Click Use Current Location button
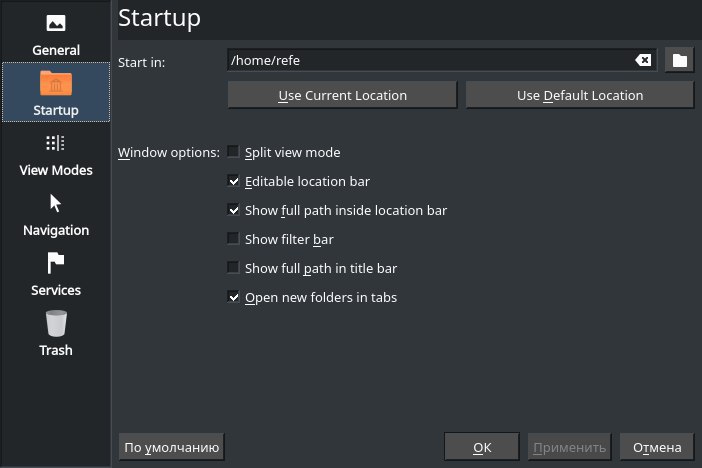The width and height of the screenshot is (702, 468). (x=342, y=95)
